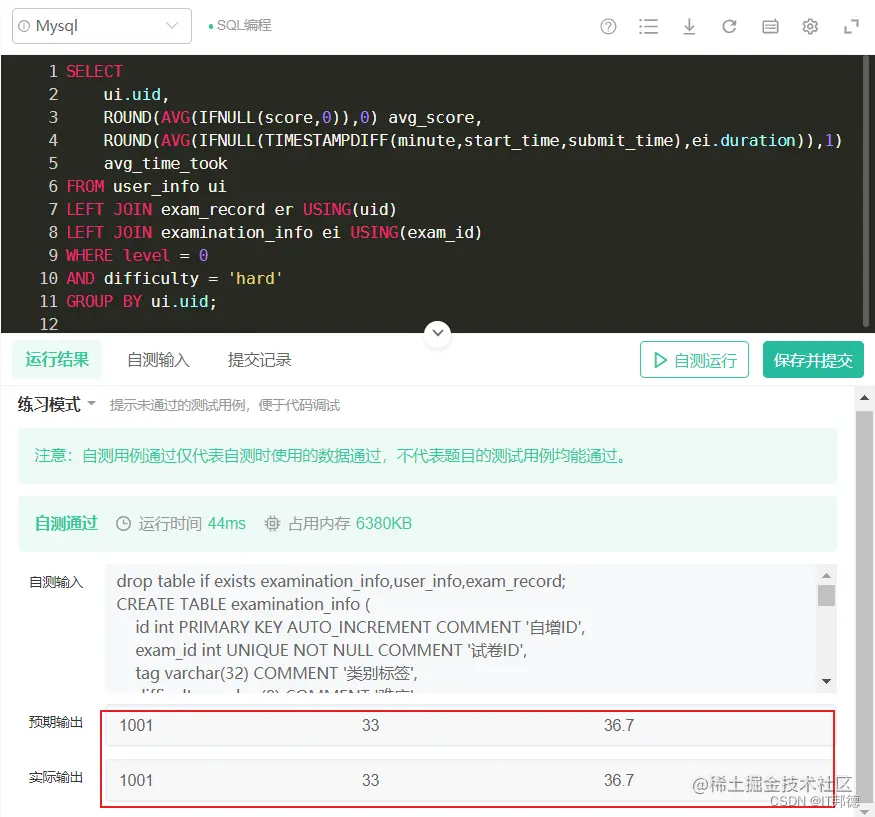Image resolution: width=875 pixels, height=817 pixels.
Task: Click the 自测通过 status text
Action: tap(66, 523)
